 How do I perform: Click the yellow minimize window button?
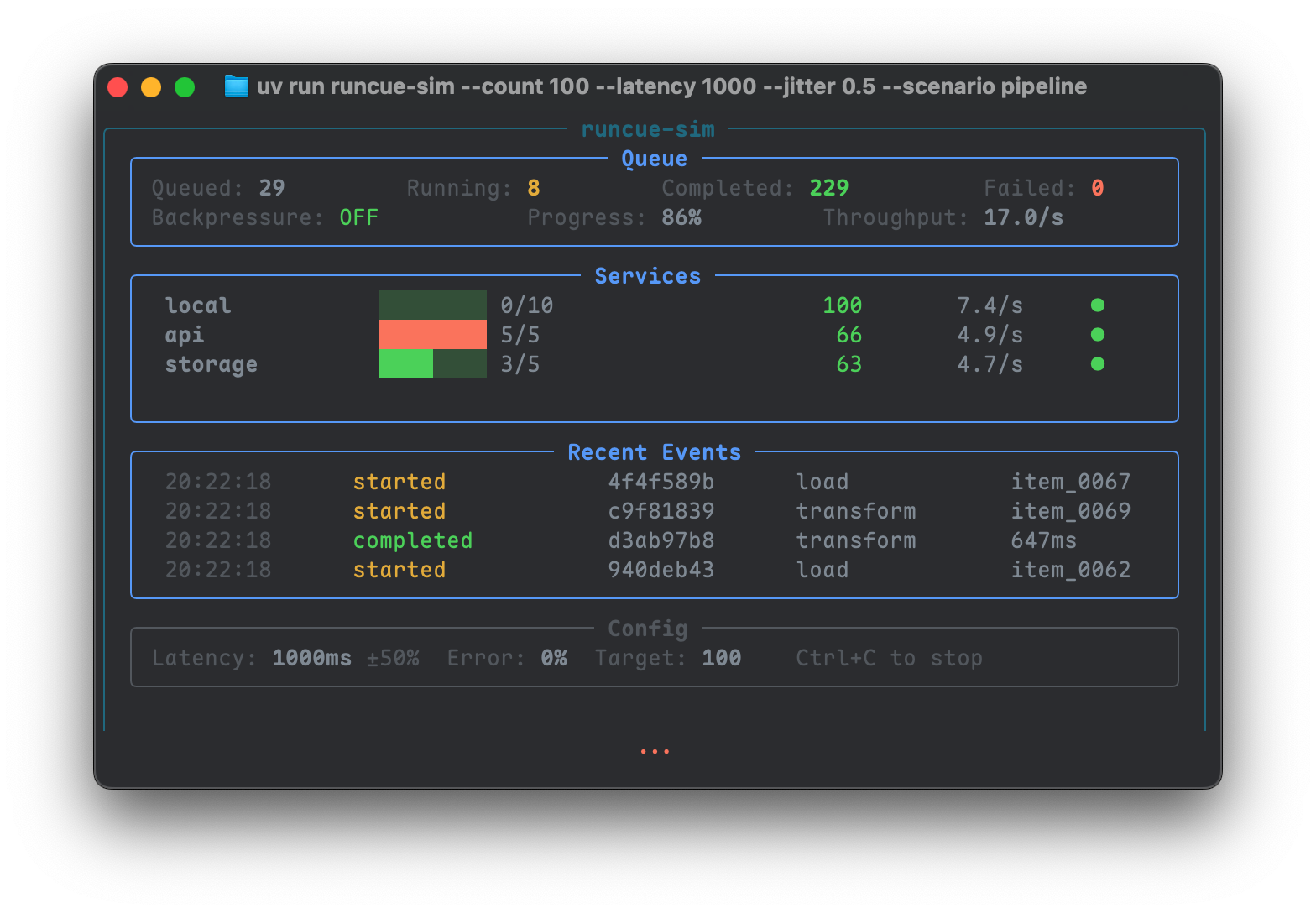click(x=151, y=87)
